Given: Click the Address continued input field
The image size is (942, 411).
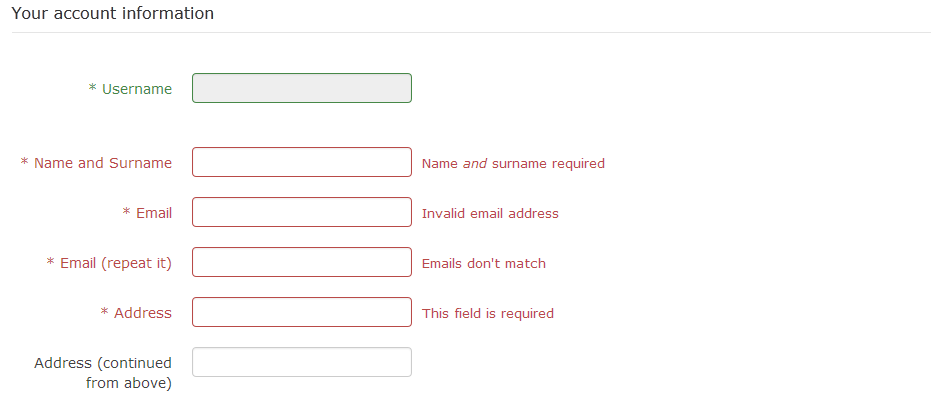Looking at the screenshot, I should click(x=301, y=362).
